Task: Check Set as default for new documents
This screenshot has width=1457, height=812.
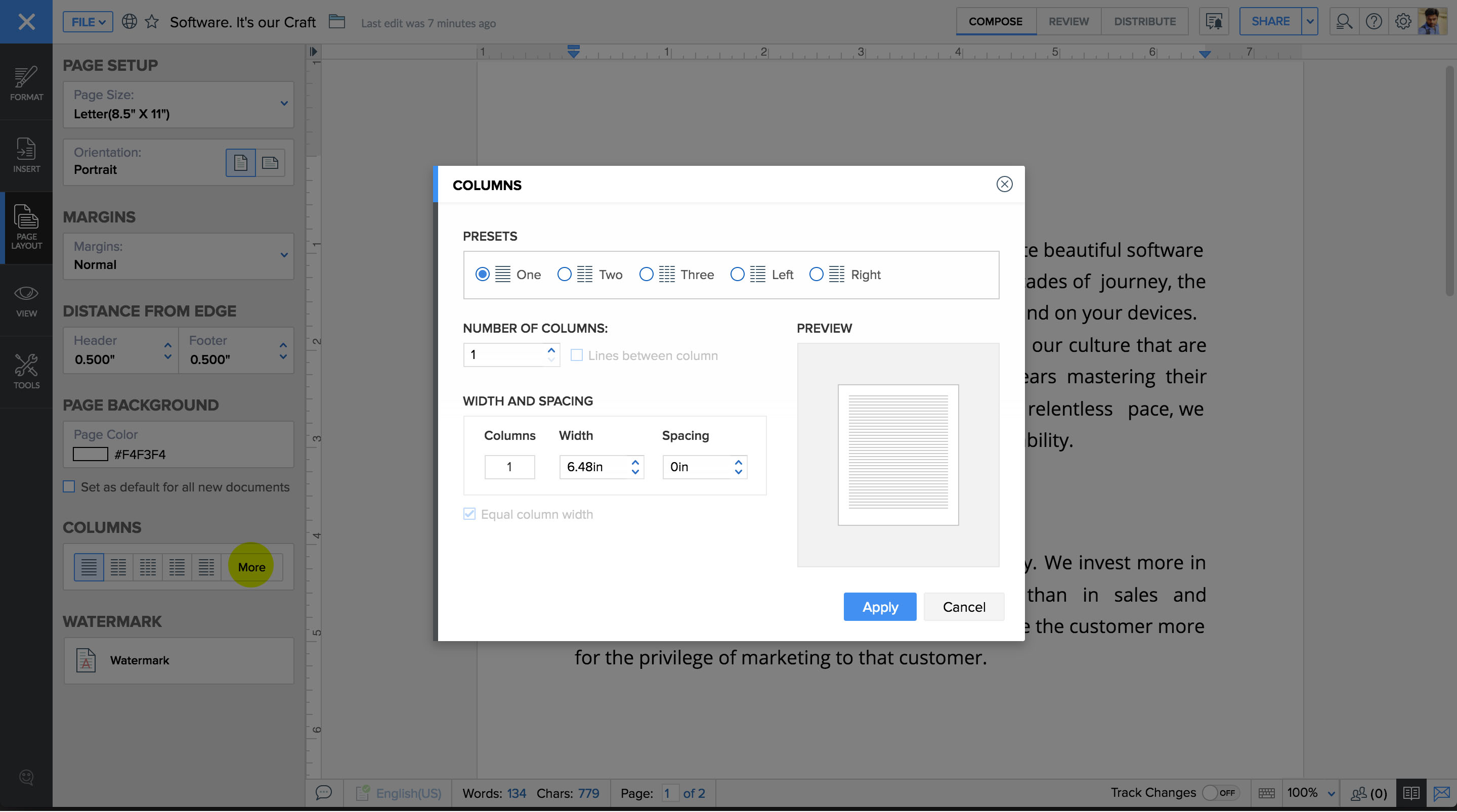Action: (69, 487)
